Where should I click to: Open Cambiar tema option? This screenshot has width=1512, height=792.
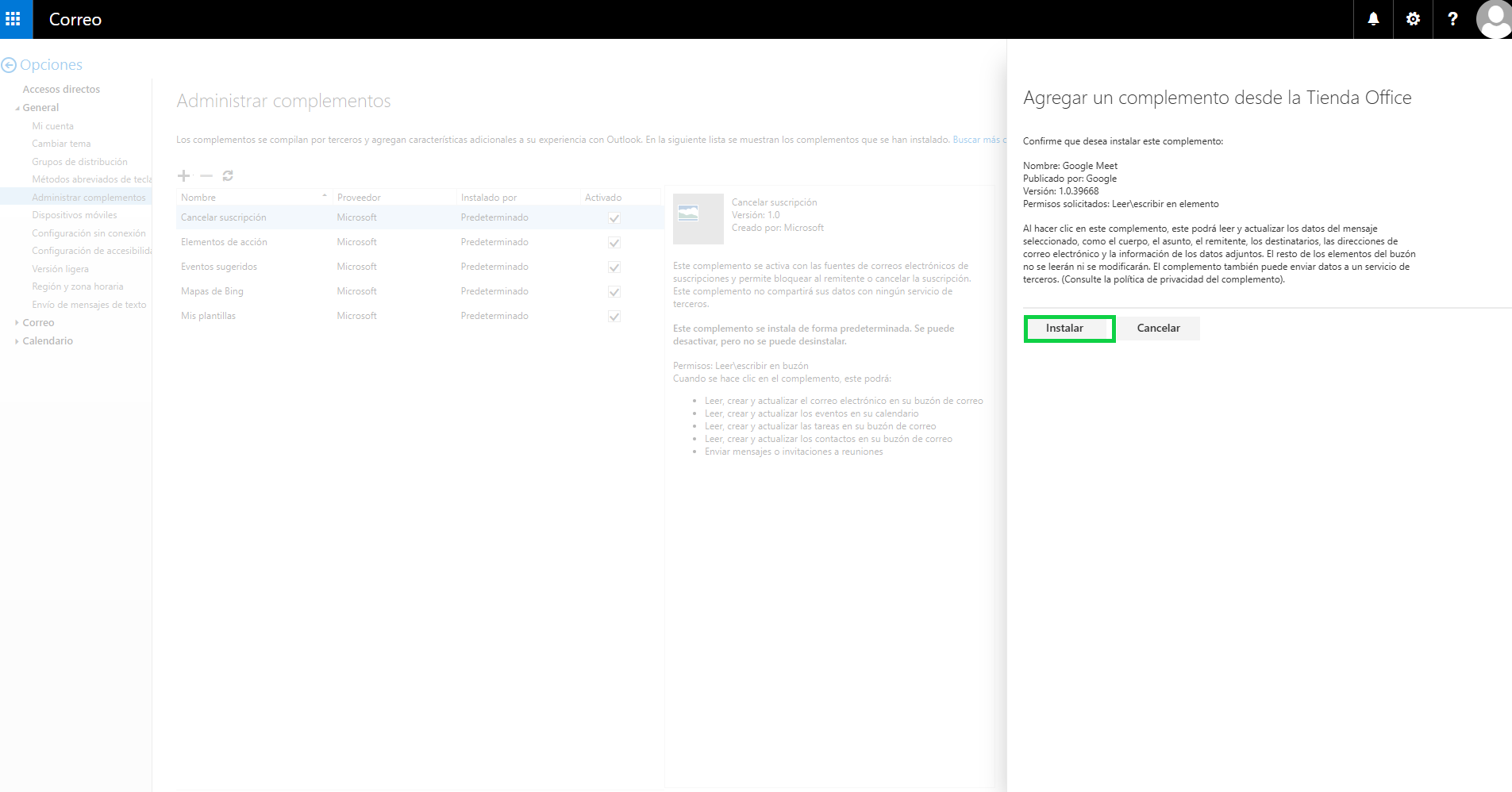coord(61,144)
